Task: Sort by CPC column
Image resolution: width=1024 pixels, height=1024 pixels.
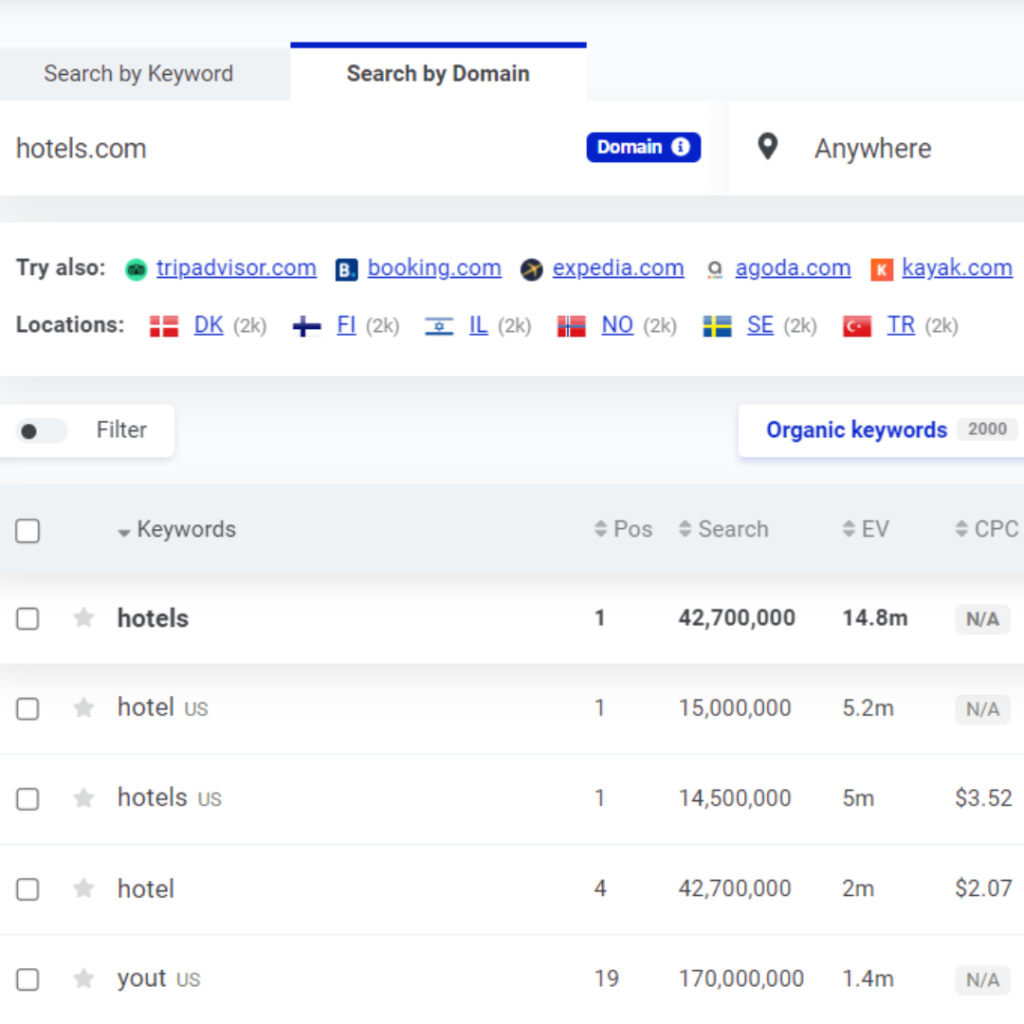Action: 987,529
